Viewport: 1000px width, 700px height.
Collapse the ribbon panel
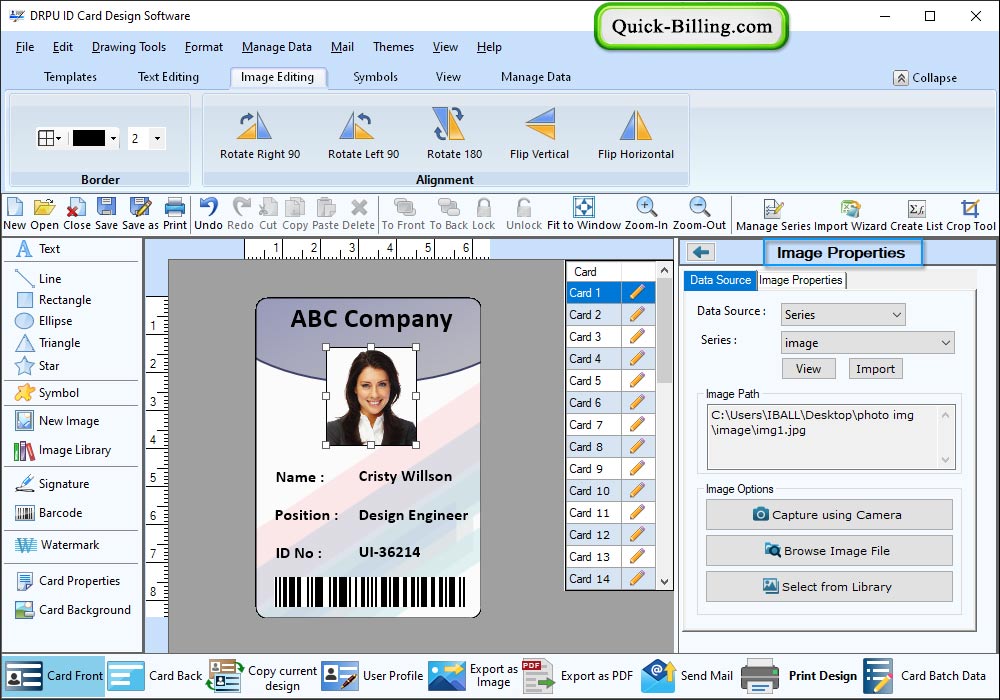[925, 78]
